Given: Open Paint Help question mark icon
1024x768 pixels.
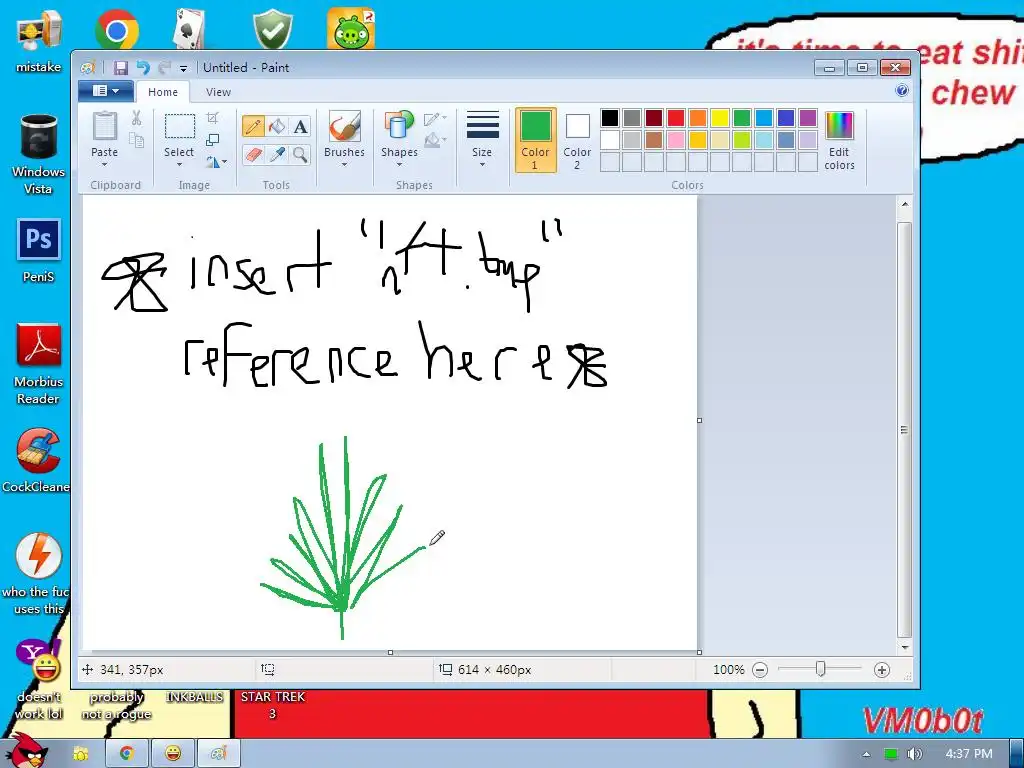Looking at the screenshot, I should tap(902, 90).
